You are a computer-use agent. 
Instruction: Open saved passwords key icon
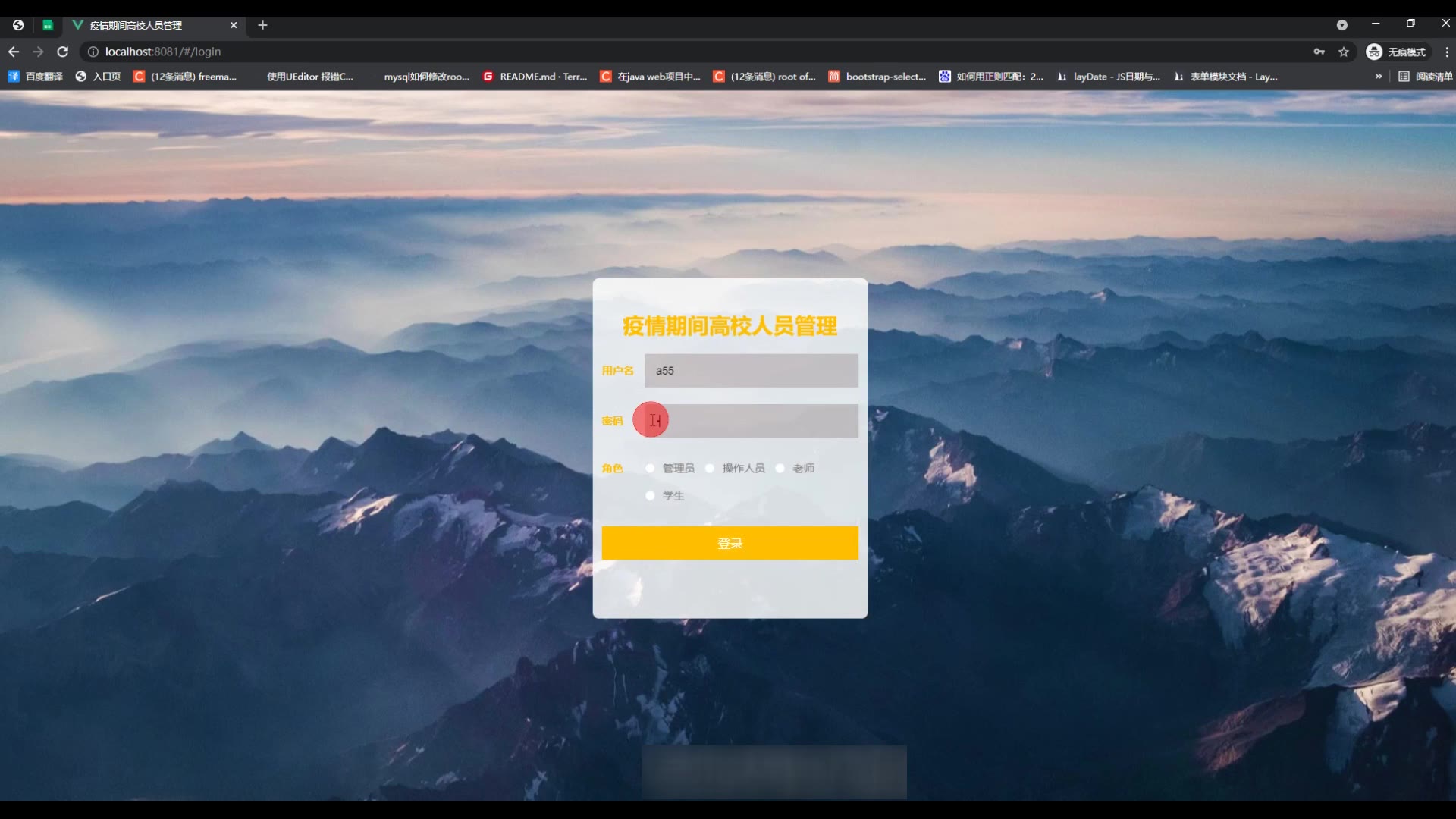[x=1319, y=52]
